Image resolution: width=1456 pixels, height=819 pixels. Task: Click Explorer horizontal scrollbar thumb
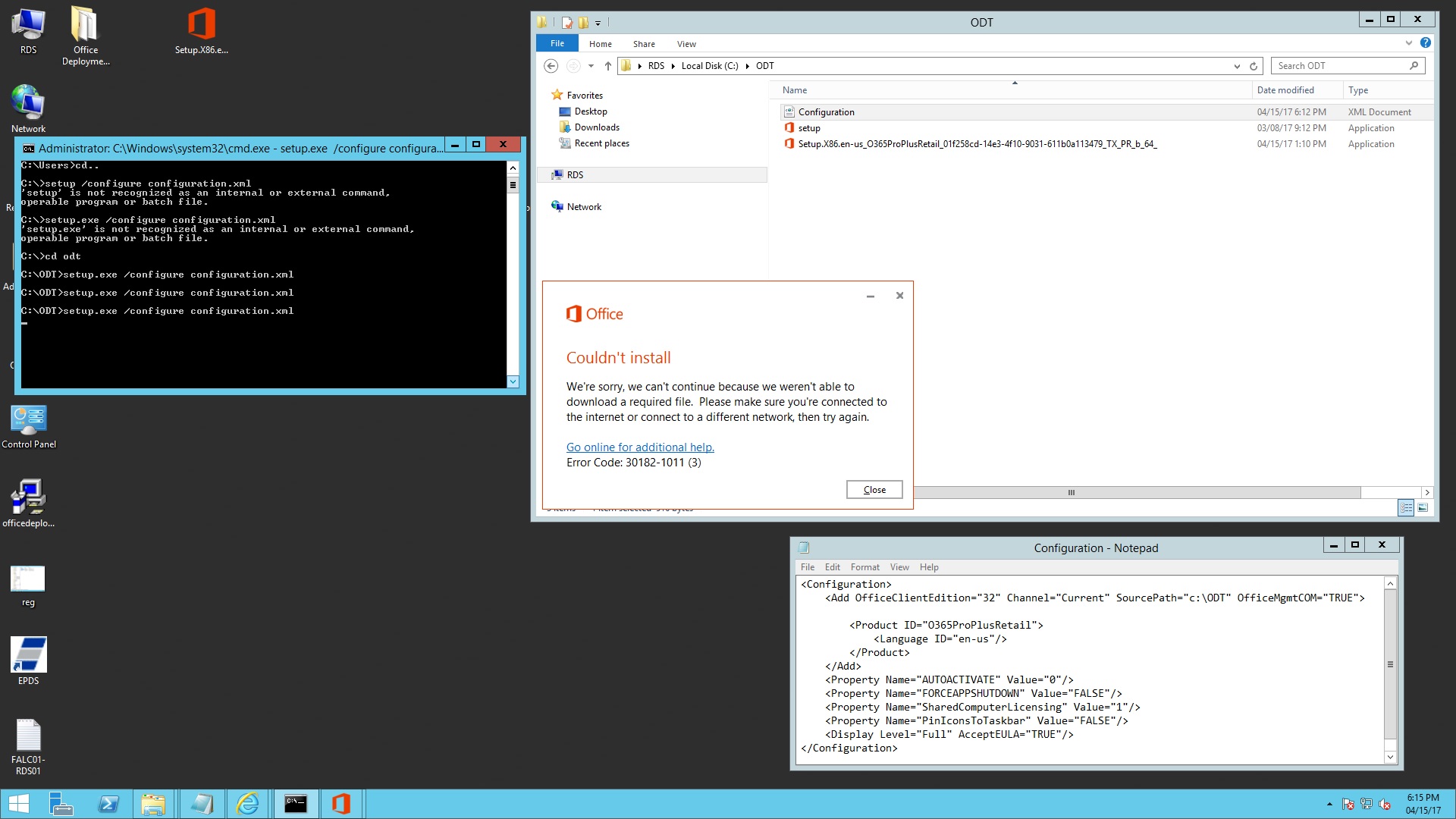pos(1072,493)
